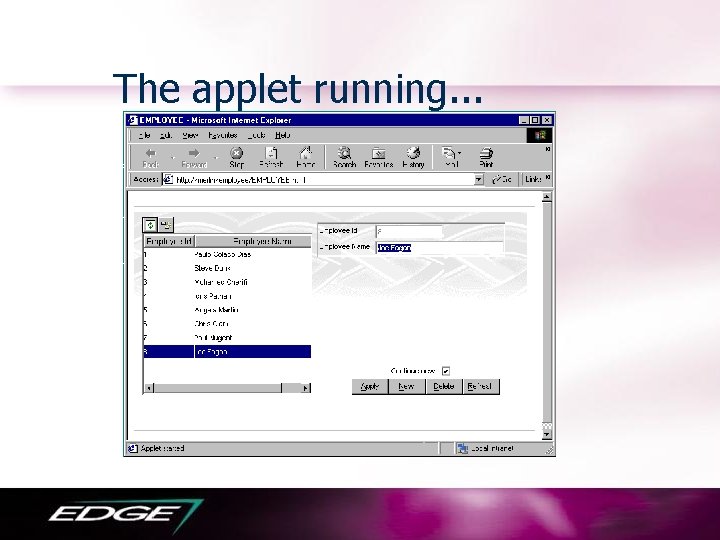Select highlighted row 8 in the table
The width and height of the screenshot is (720, 540).
pos(227,352)
